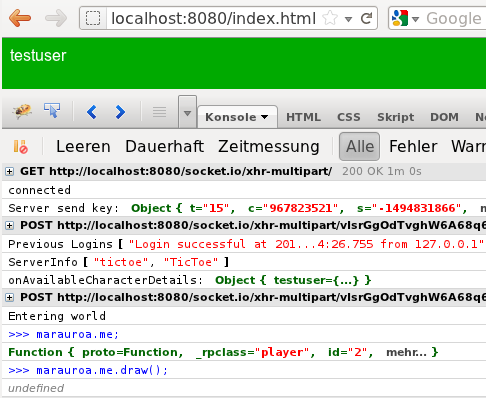Viewport: 486px width, 398px height.
Task: Go to next Firebug panel location
Action: coord(120,112)
